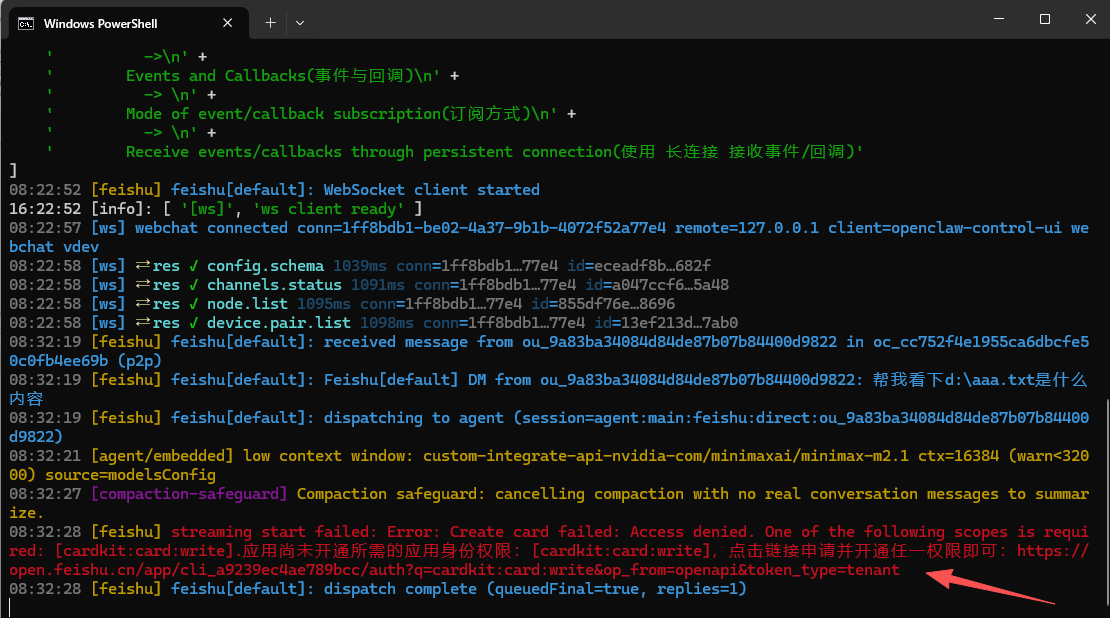This screenshot has height=618, width=1110.
Task: Click 'Receive events/callbacks through persistent connection' line
Action: [494, 152]
